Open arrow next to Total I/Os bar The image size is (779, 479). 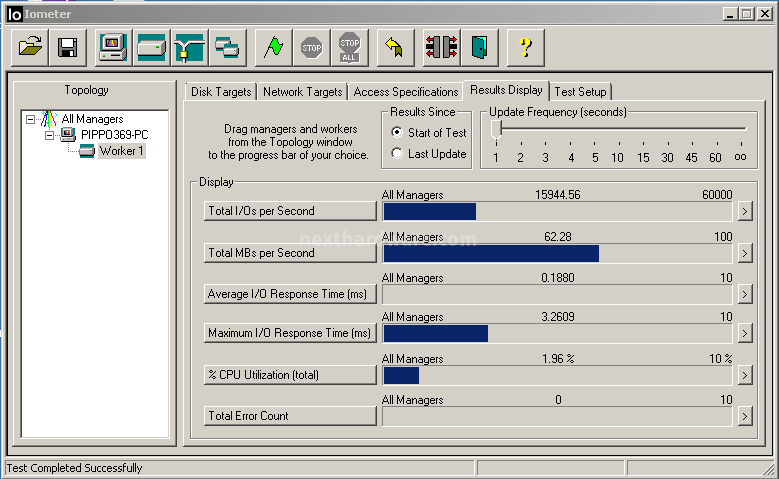pyautogui.click(x=744, y=212)
